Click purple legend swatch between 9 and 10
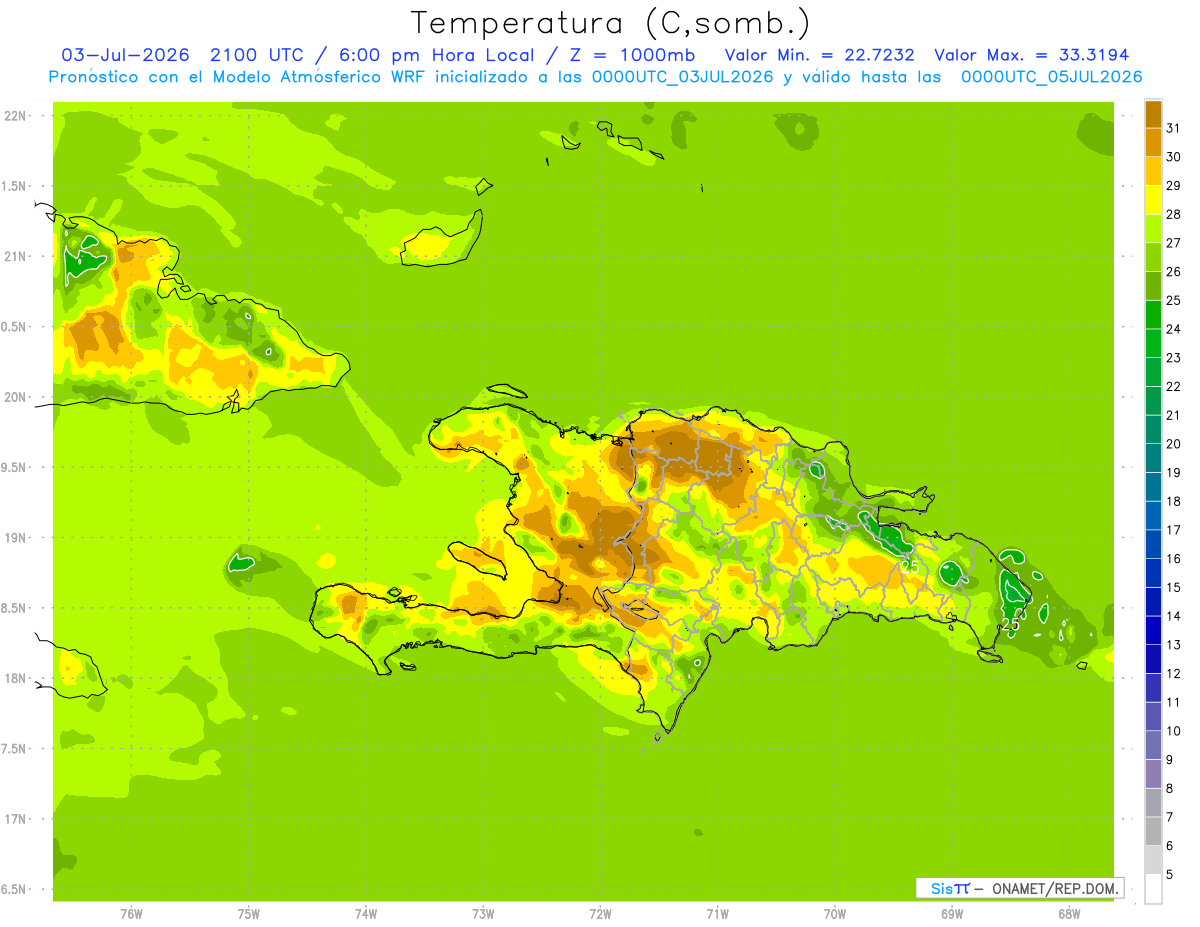1200x927 pixels. tap(1153, 744)
